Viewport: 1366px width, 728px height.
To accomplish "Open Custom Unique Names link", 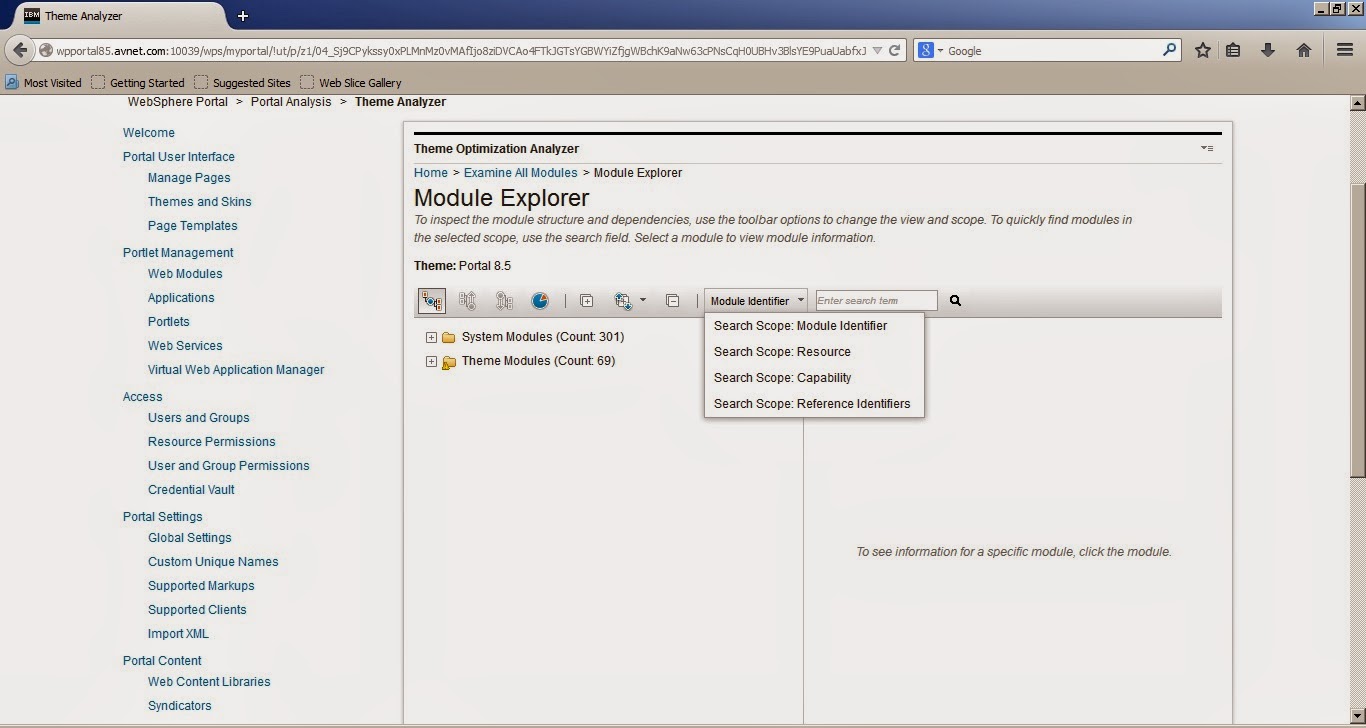I will click(213, 562).
